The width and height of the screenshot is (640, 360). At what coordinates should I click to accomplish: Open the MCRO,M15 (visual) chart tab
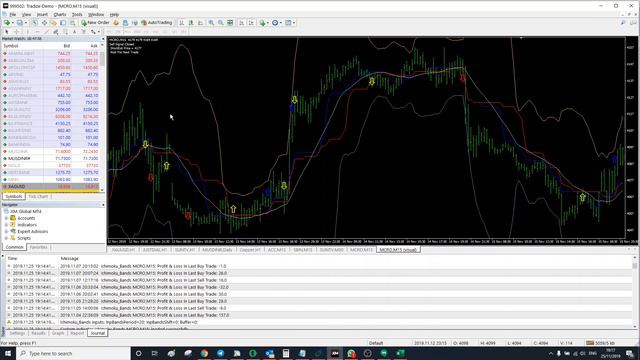pos(398,249)
